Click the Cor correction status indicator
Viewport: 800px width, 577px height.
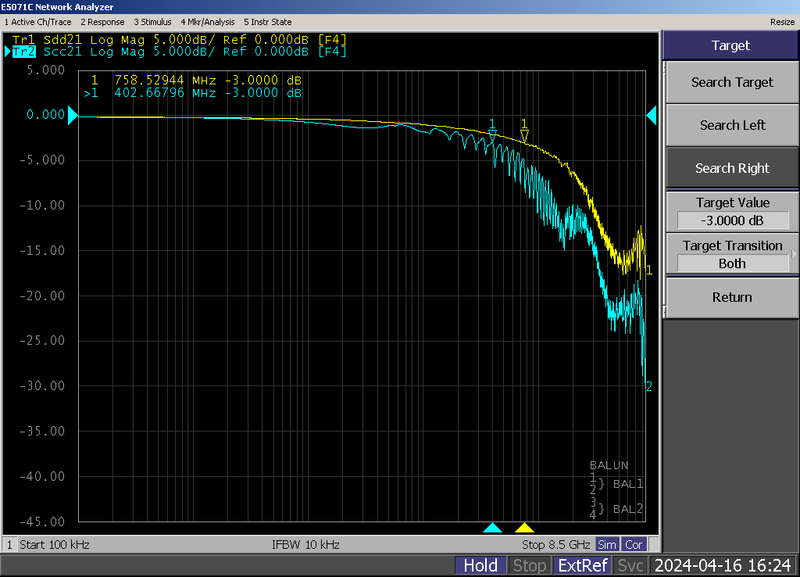click(632, 544)
